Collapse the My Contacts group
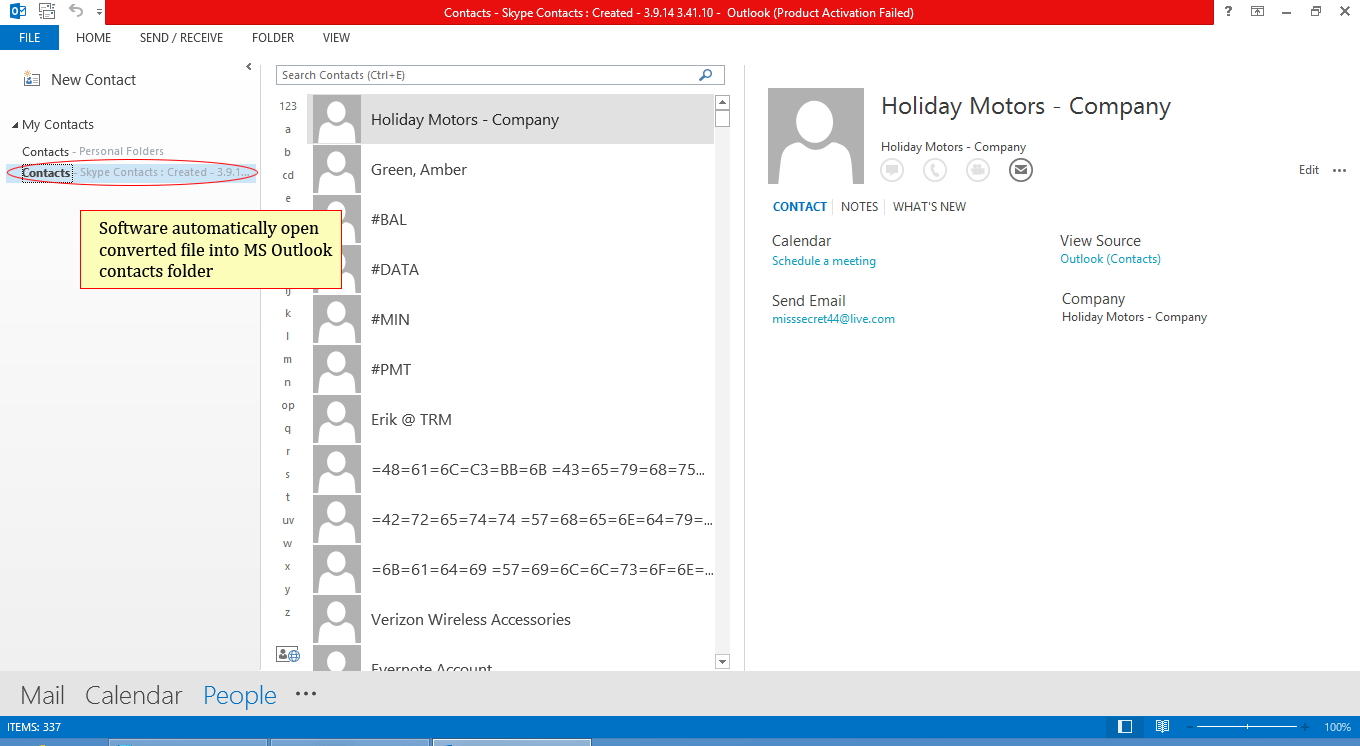 [15, 125]
